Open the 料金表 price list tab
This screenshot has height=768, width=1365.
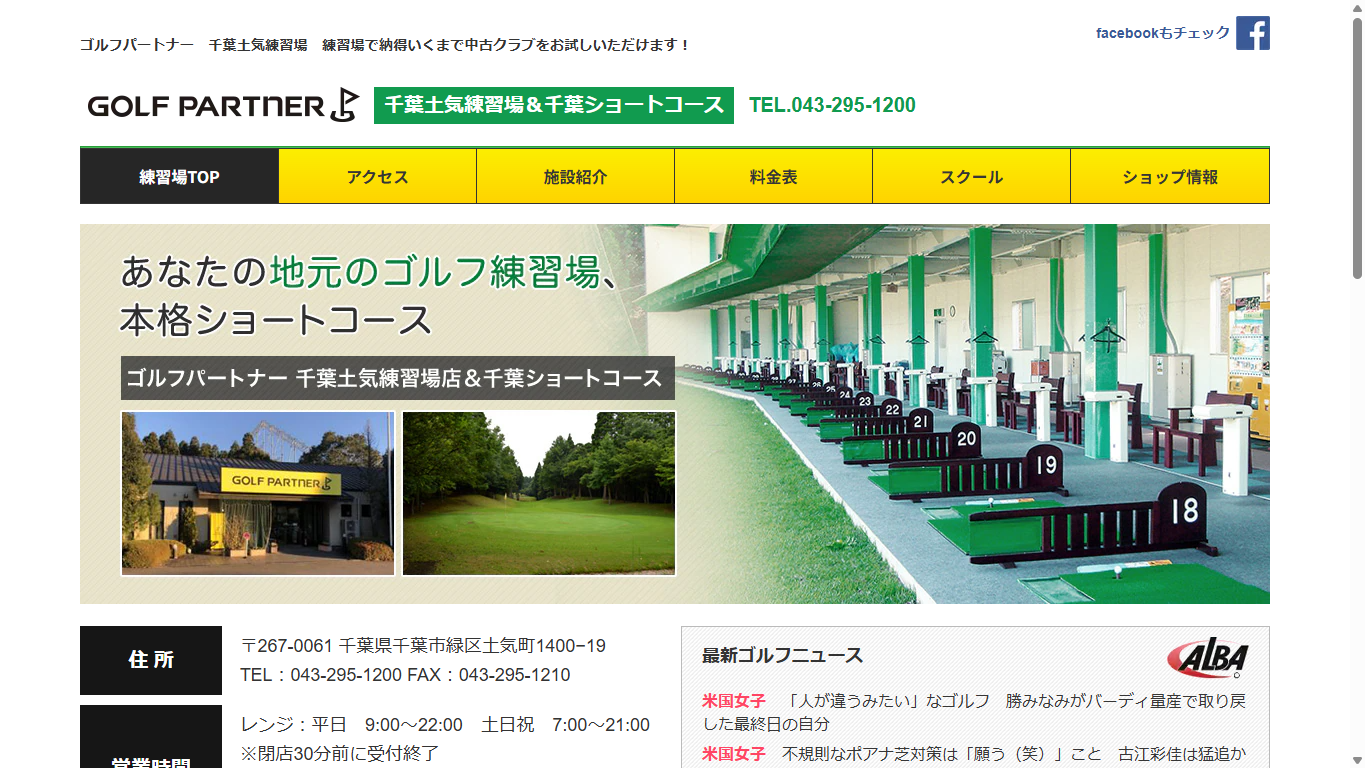tap(773, 177)
